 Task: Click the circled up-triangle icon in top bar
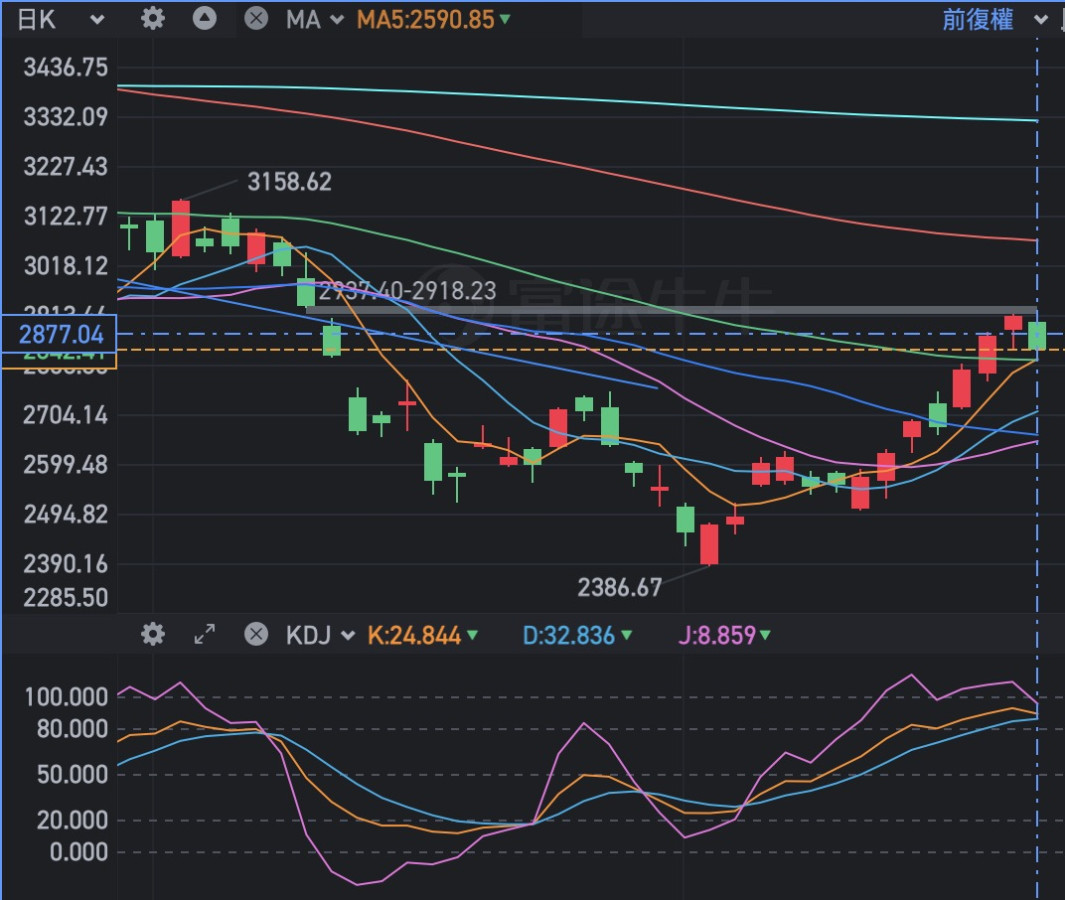point(204,18)
